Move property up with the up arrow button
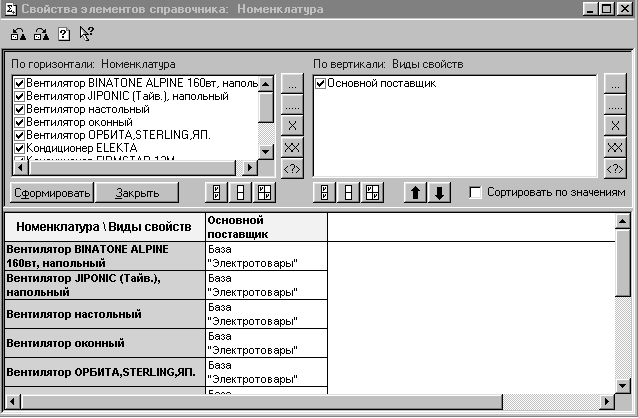638x418 pixels. tap(415, 193)
